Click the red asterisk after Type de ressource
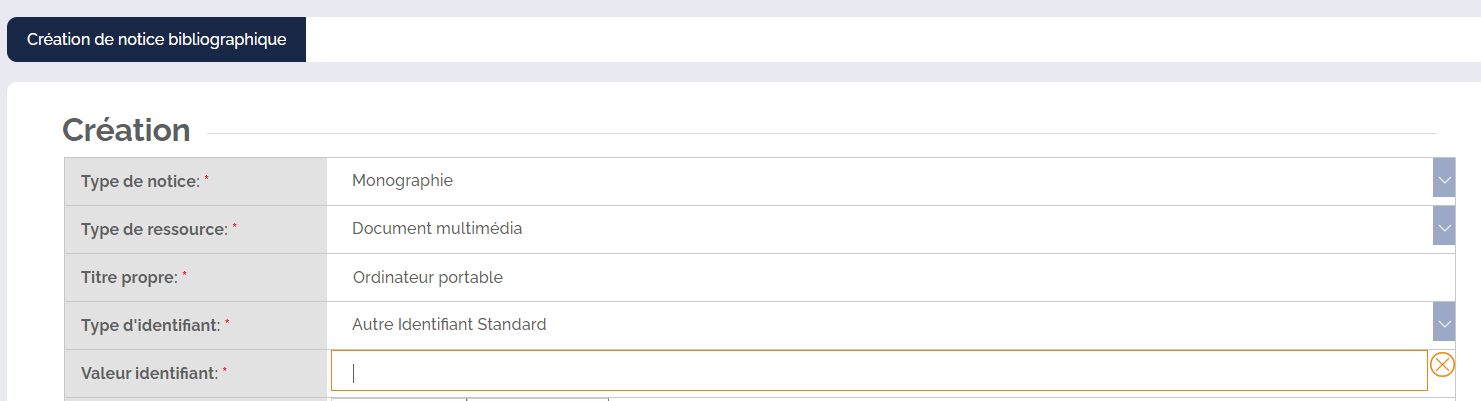1481x401 pixels. point(235,227)
